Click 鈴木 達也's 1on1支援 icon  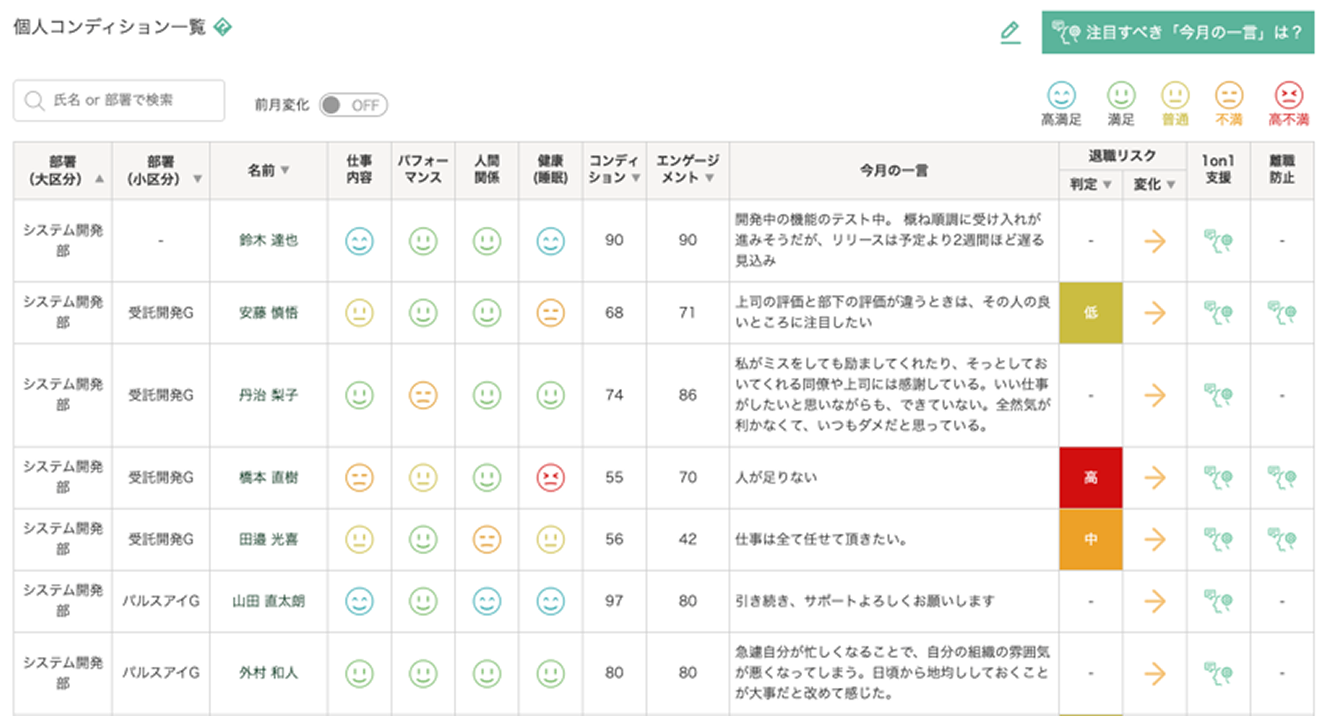pyautogui.click(x=1217, y=241)
